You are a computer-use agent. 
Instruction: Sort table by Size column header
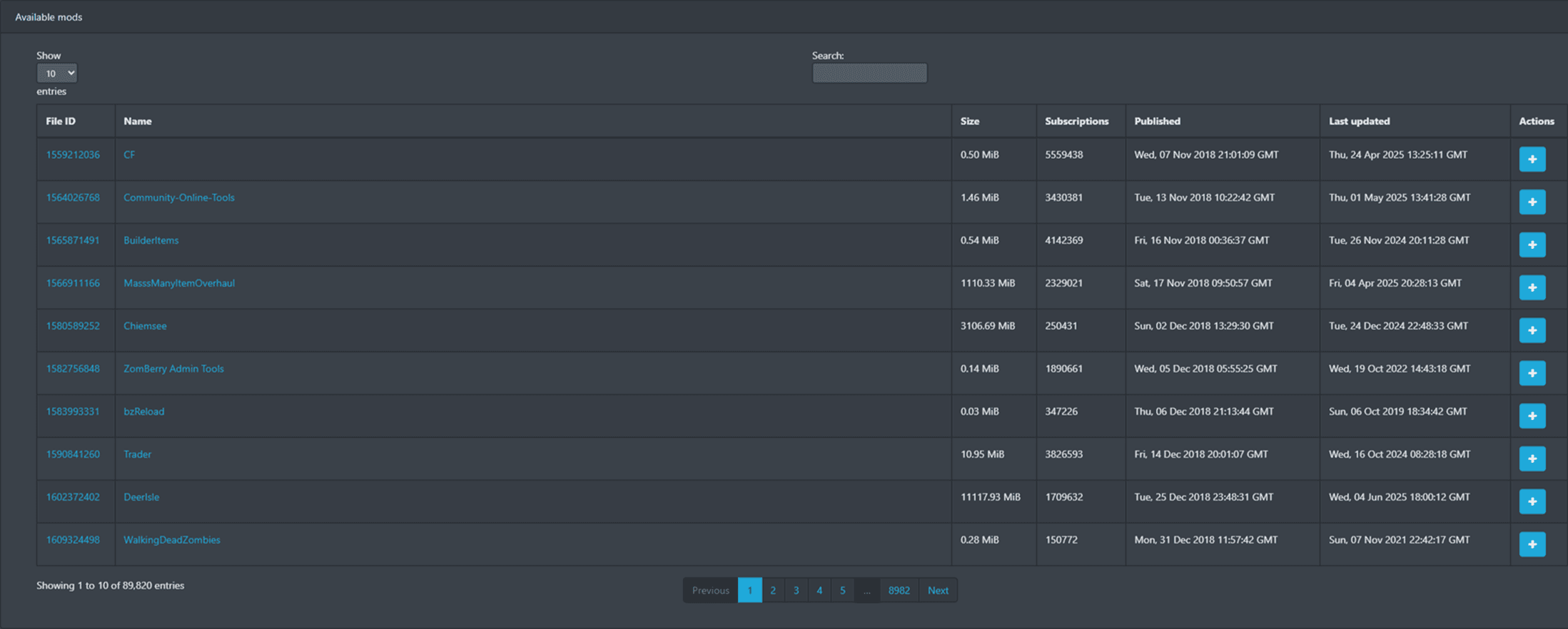[x=969, y=121]
